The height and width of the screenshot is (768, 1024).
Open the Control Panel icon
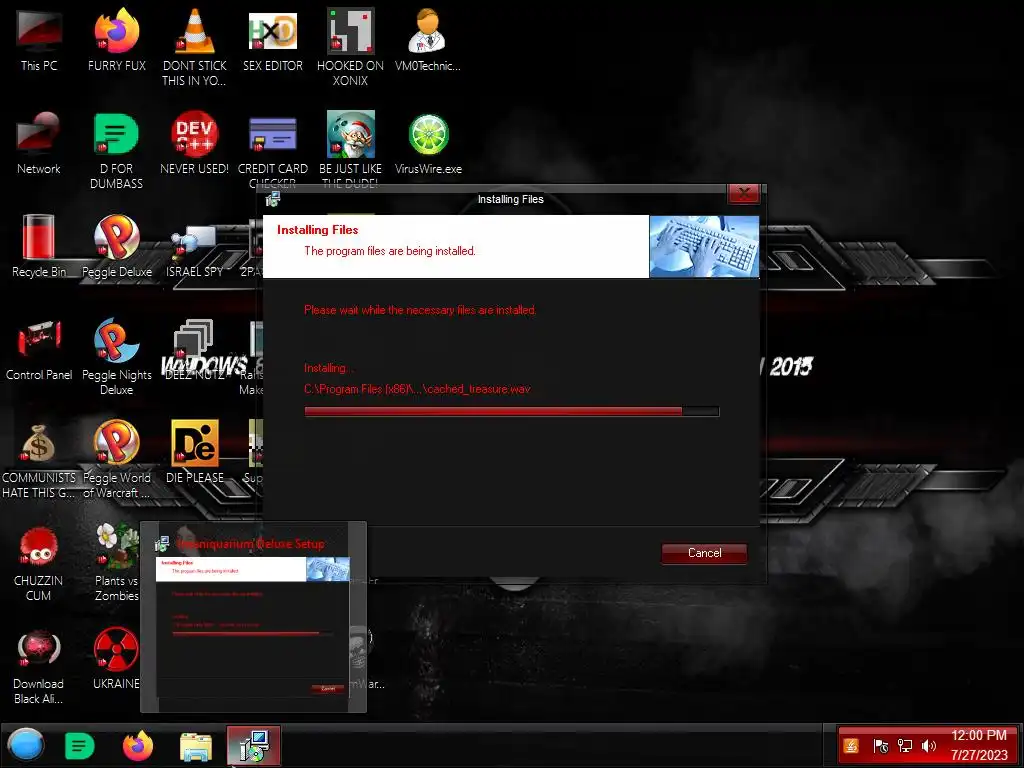click(39, 349)
